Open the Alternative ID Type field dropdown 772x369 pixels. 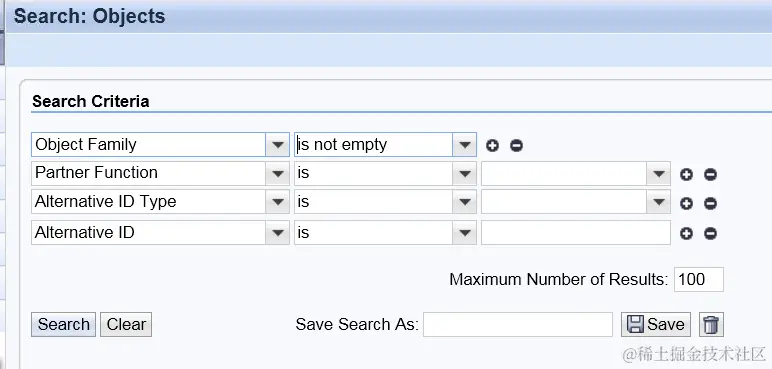(278, 202)
